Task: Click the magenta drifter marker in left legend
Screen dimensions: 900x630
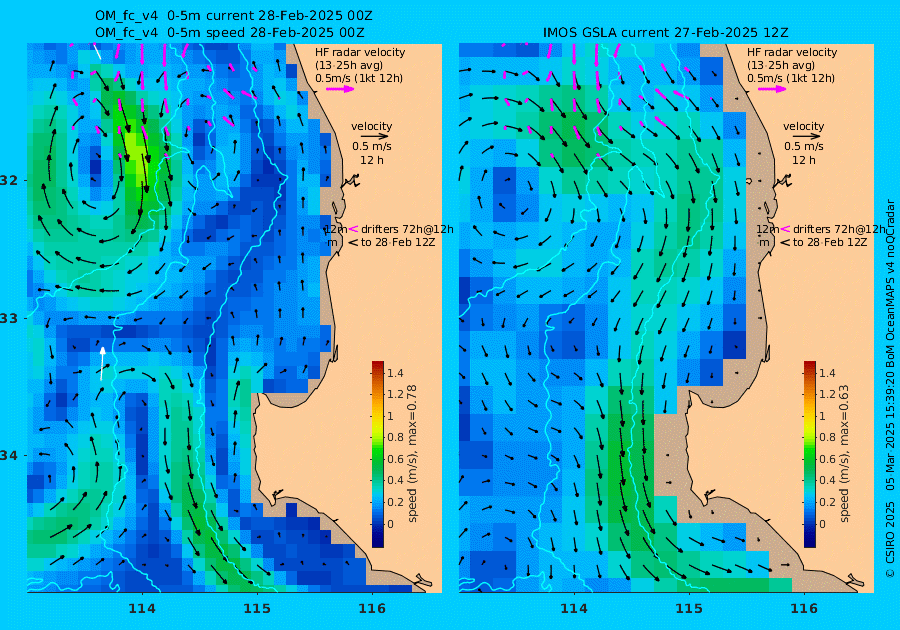Action: pyautogui.click(x=354, y=229)
